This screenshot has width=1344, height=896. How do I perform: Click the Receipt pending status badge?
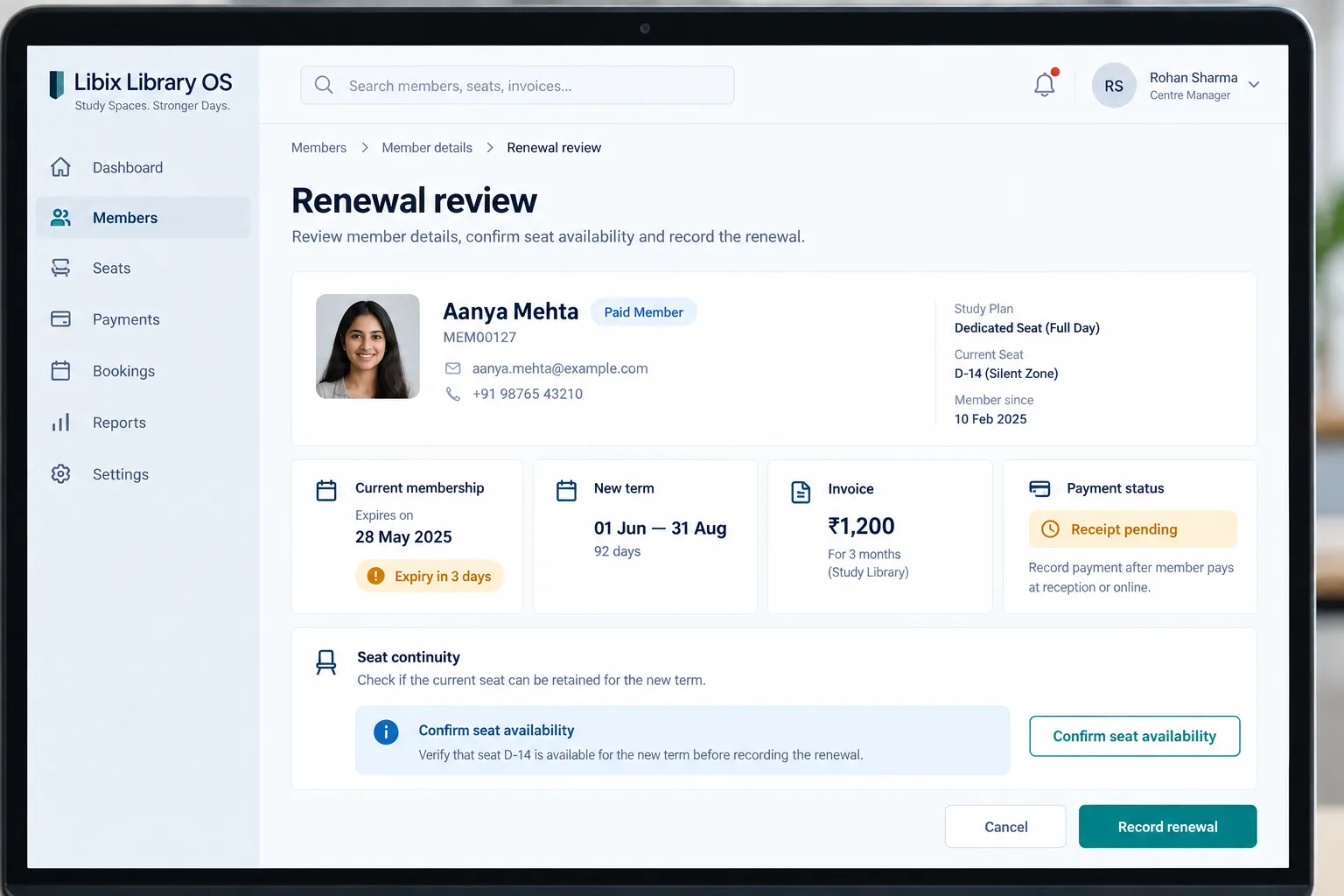click(1132, 529)
